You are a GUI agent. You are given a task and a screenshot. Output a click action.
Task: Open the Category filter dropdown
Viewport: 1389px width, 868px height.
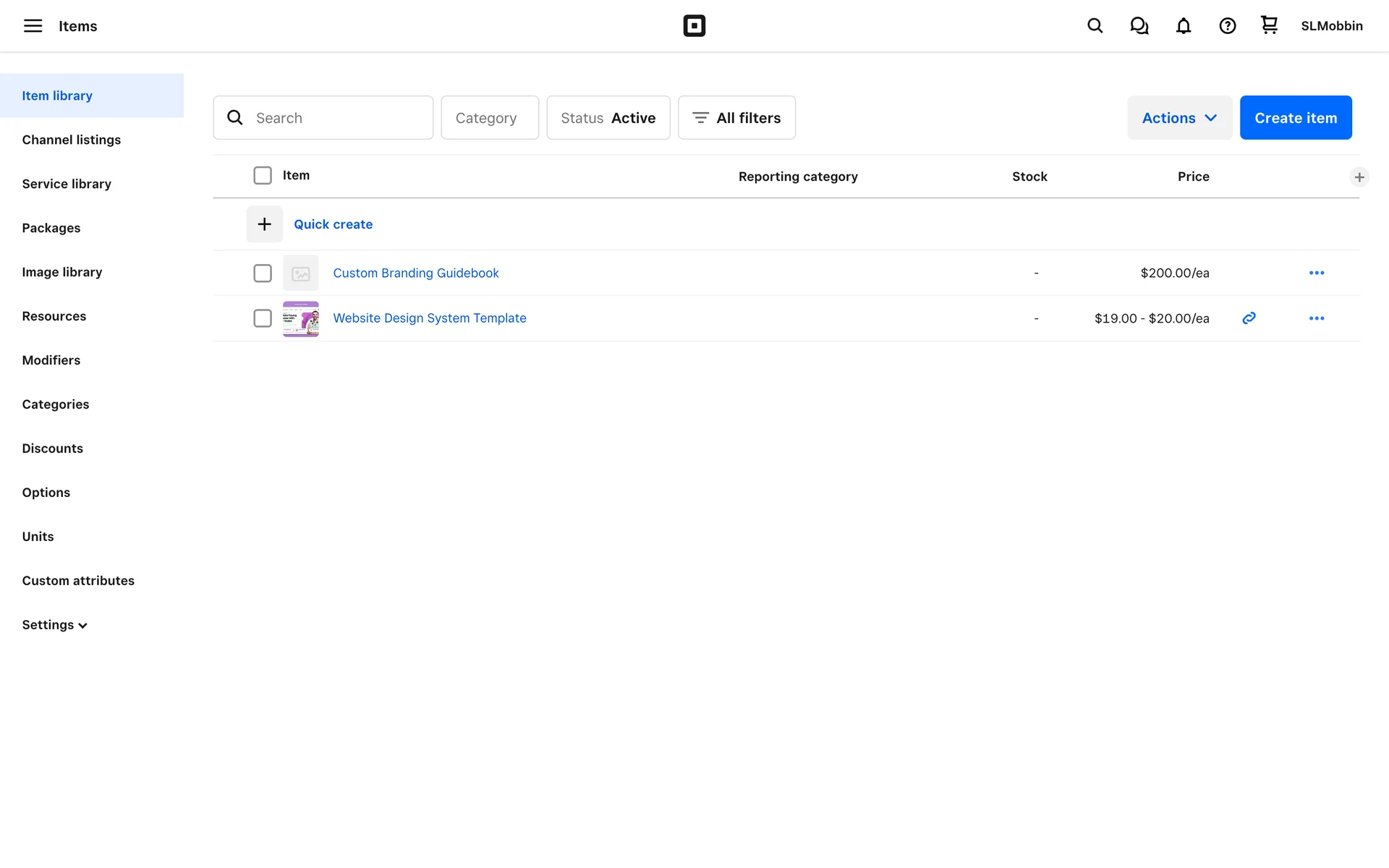click(x=490, y=118)
